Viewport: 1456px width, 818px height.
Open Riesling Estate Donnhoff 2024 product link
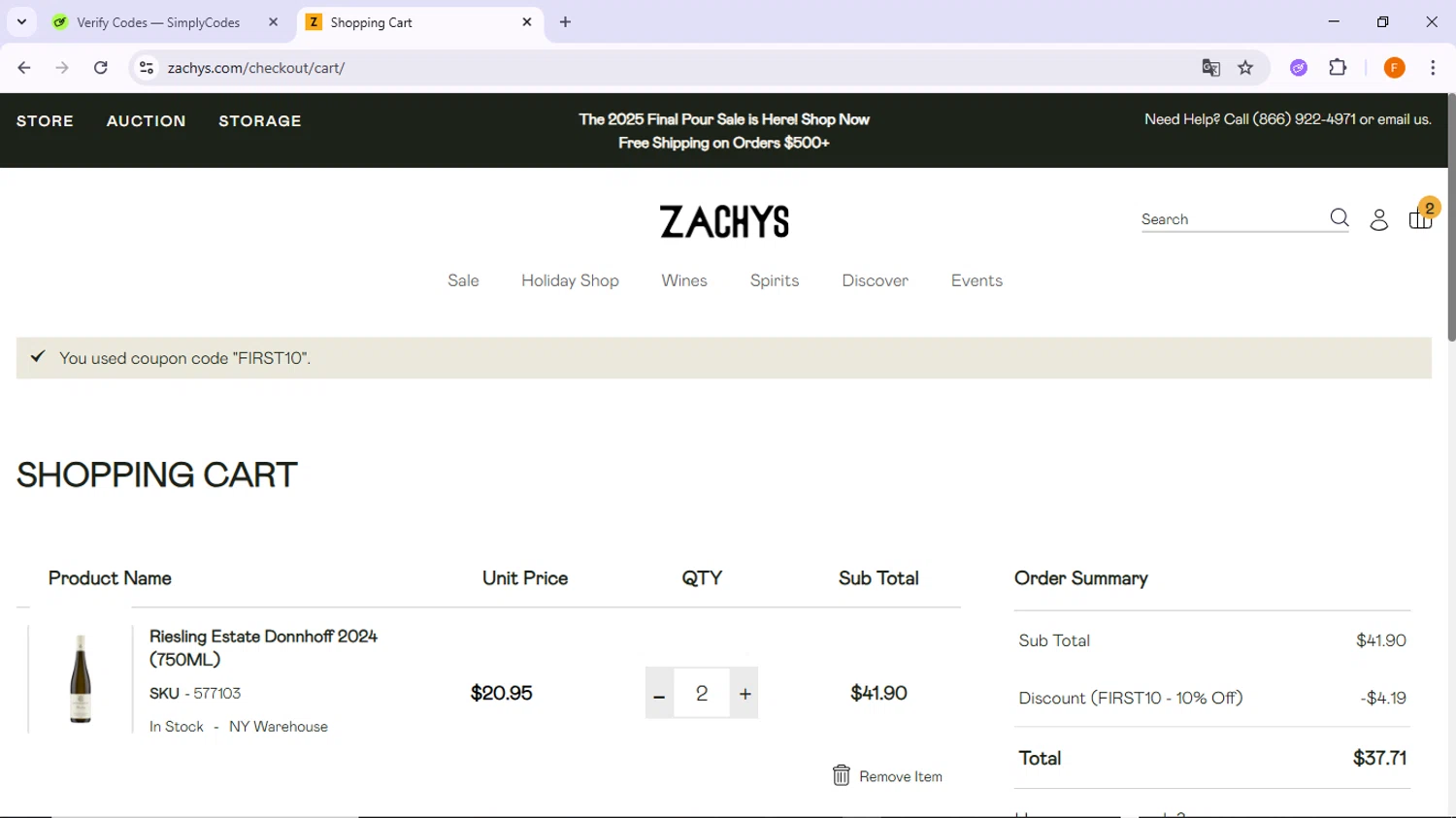pyautogui.click(x=263, y=647)
